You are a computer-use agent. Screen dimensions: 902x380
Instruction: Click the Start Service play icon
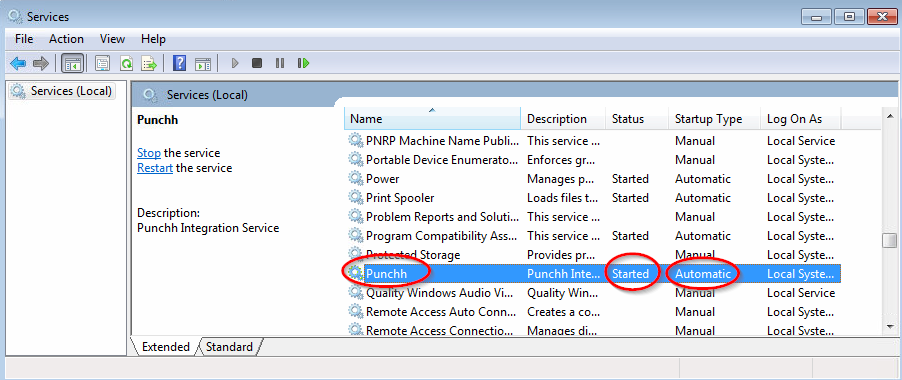point(234,63)
